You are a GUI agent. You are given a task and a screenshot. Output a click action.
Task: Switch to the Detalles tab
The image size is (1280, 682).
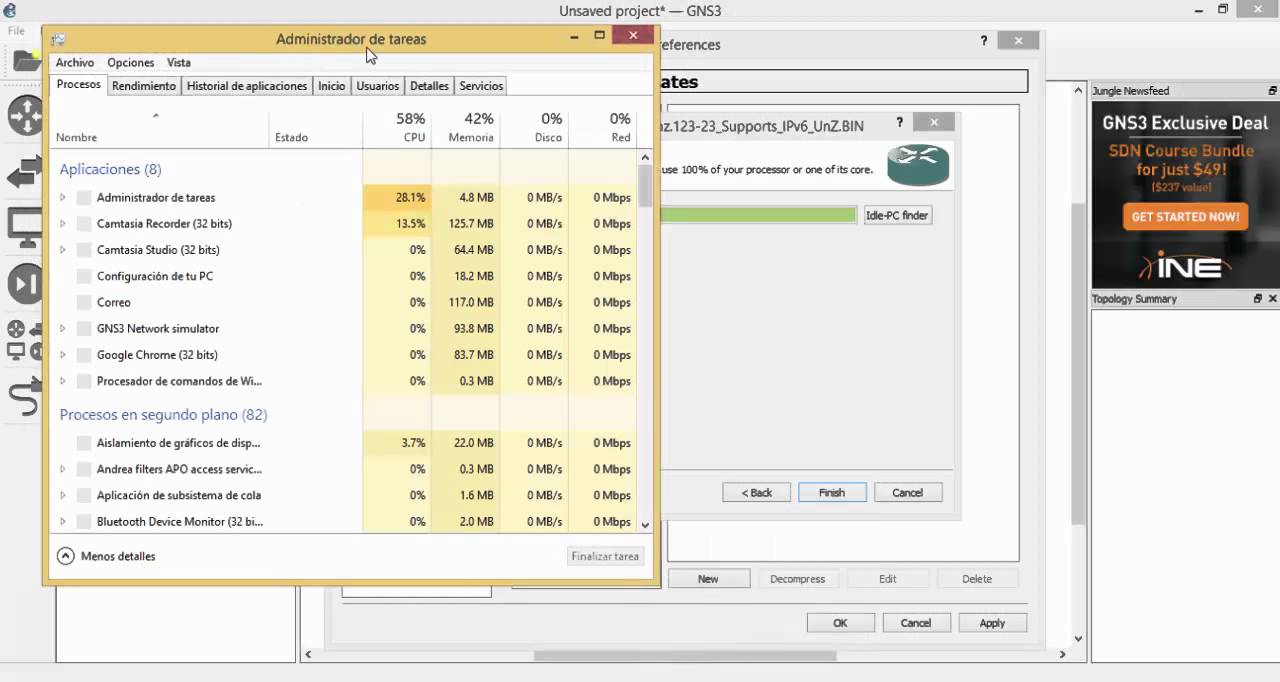[429, 86]
